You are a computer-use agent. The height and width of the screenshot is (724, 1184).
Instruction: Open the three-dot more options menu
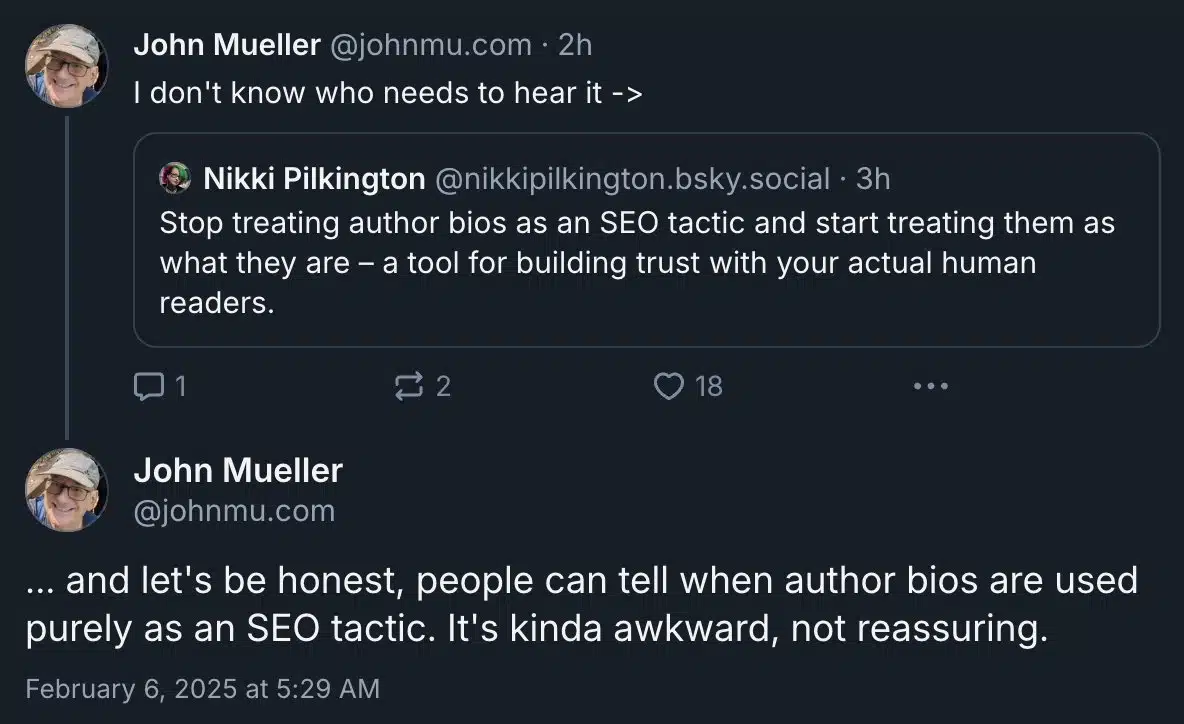pos(931,385)
